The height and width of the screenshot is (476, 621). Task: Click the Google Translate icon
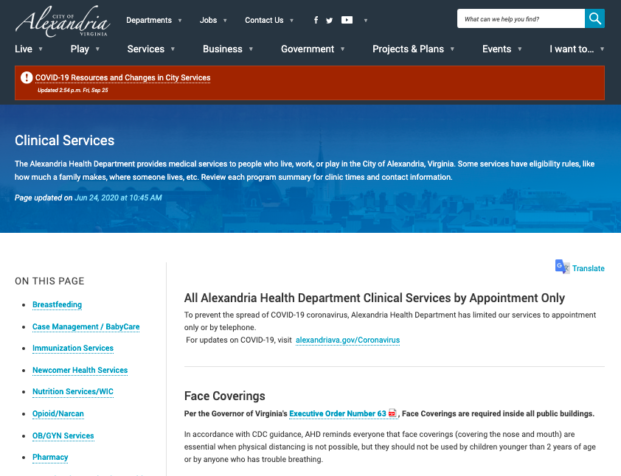click(x=562, y=267)
